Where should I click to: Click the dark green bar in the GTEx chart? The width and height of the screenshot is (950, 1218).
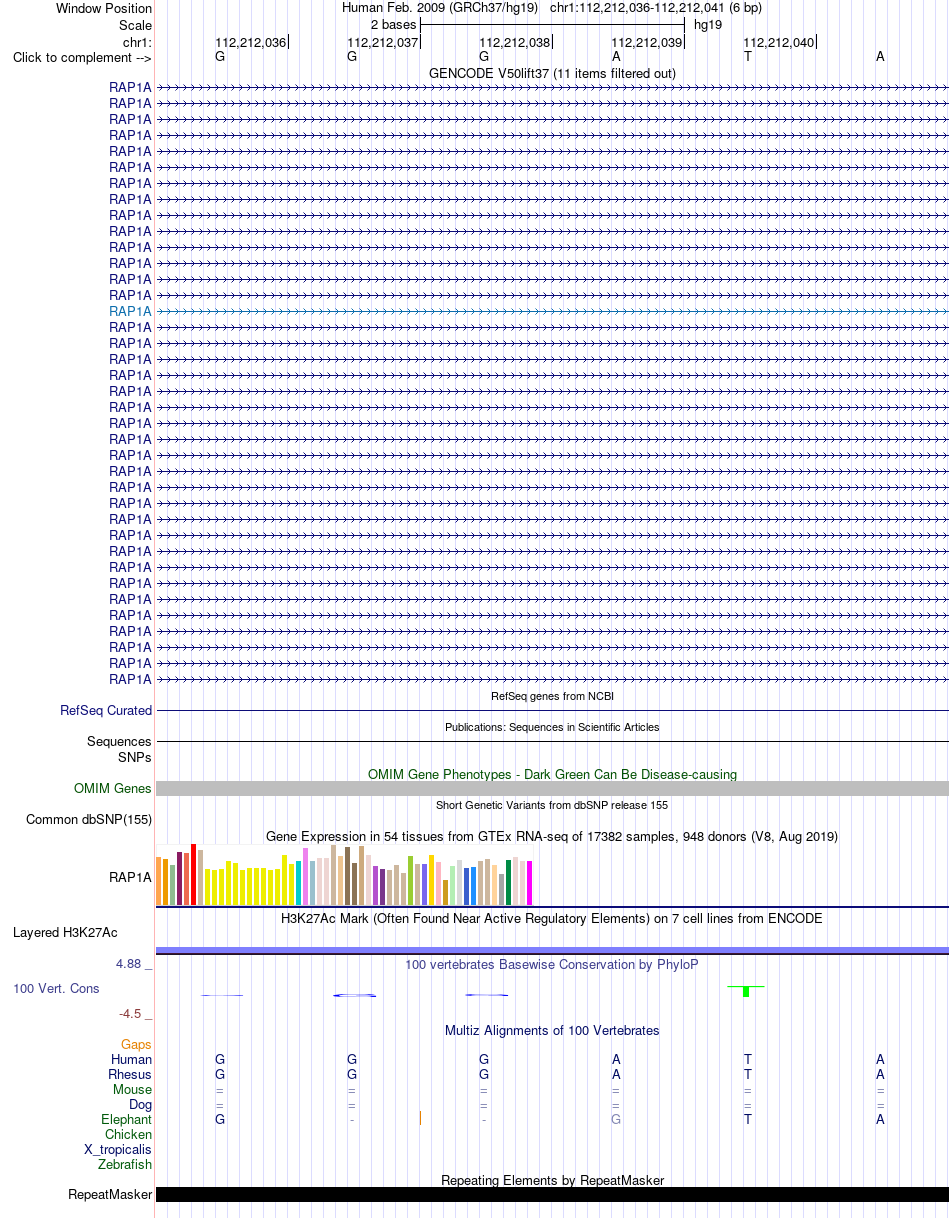[509, 883]
